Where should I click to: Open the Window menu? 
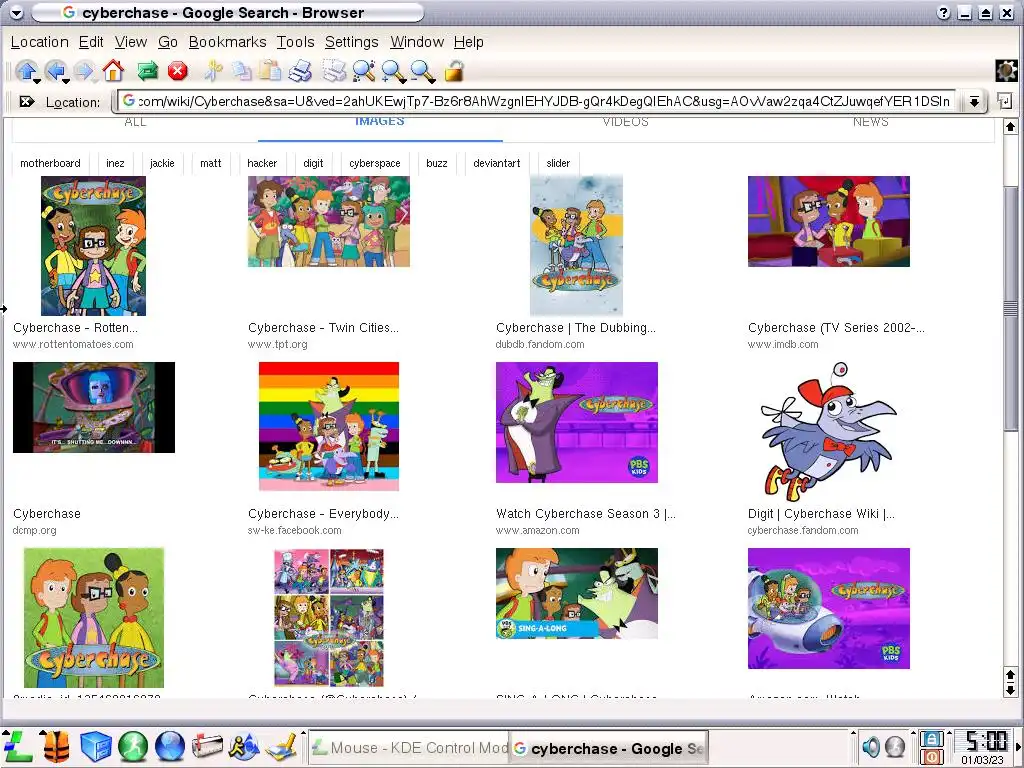(x=417, y=42)
